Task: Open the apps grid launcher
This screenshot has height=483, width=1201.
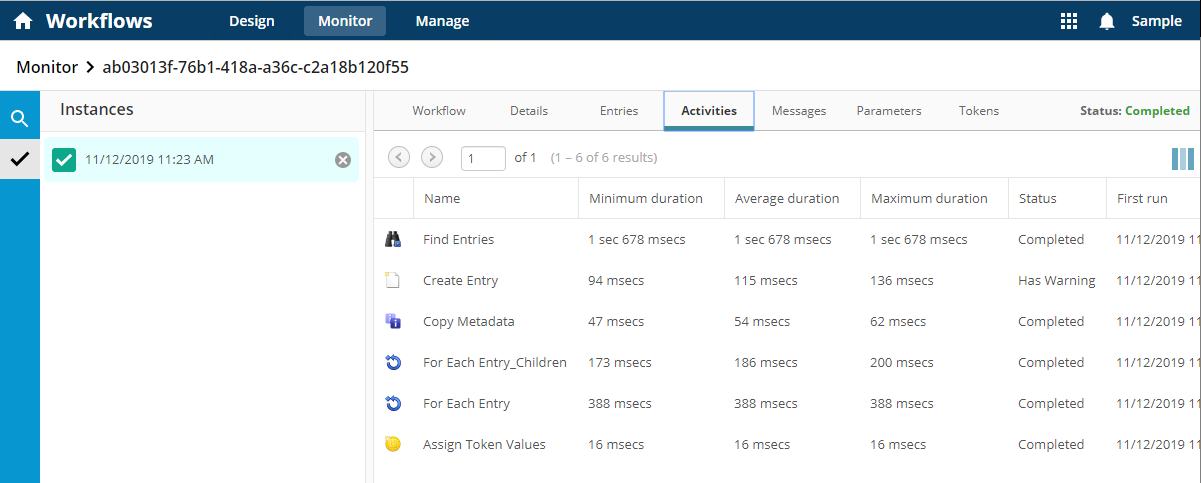Action: 1068,21
